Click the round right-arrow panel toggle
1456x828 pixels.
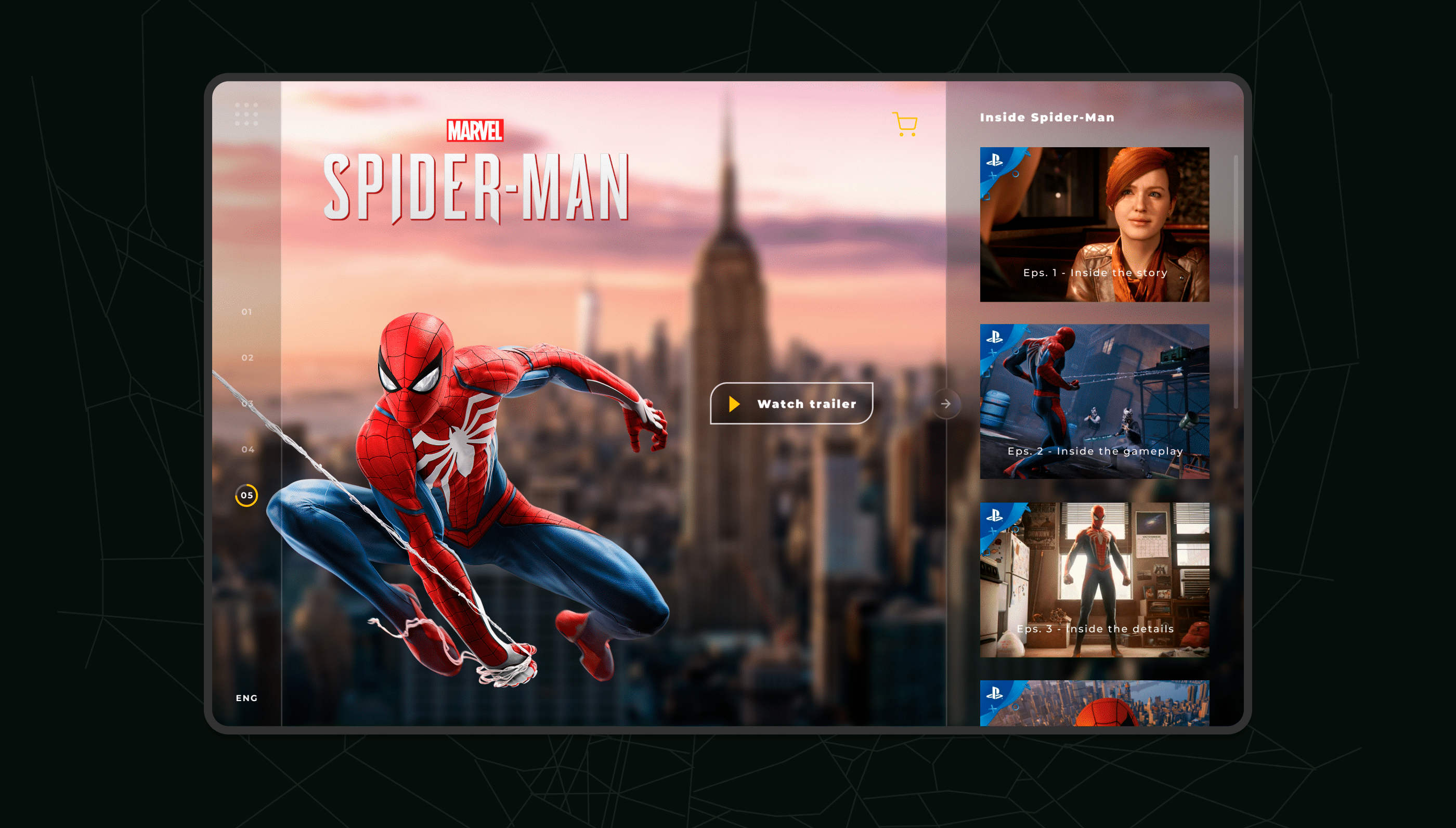coord(945,404)
